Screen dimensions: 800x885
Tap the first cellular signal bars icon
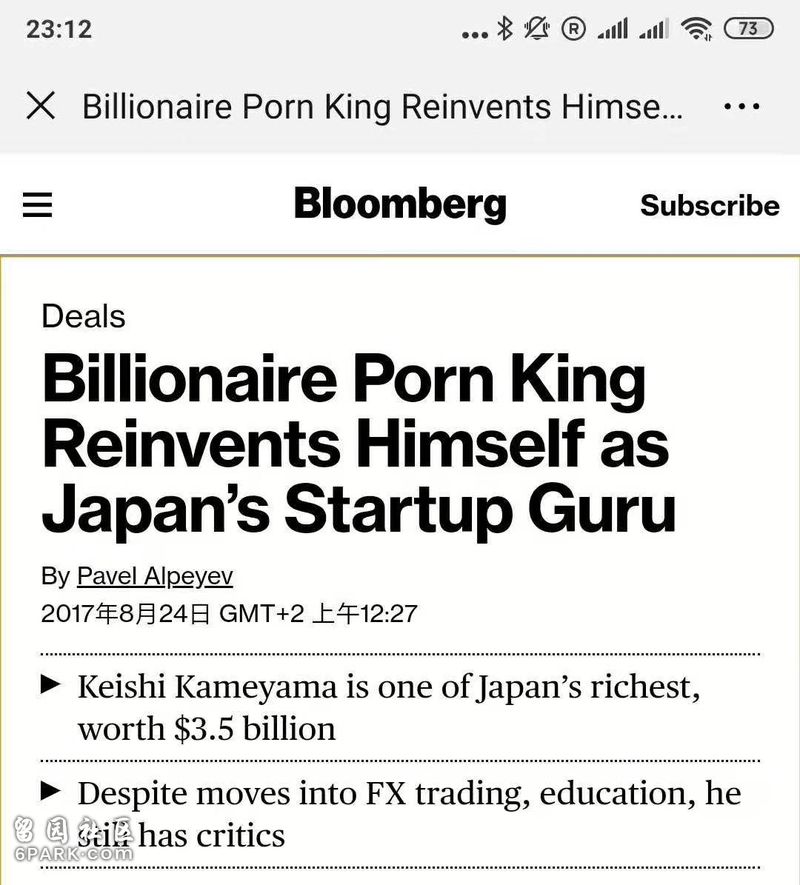(613, 28)
